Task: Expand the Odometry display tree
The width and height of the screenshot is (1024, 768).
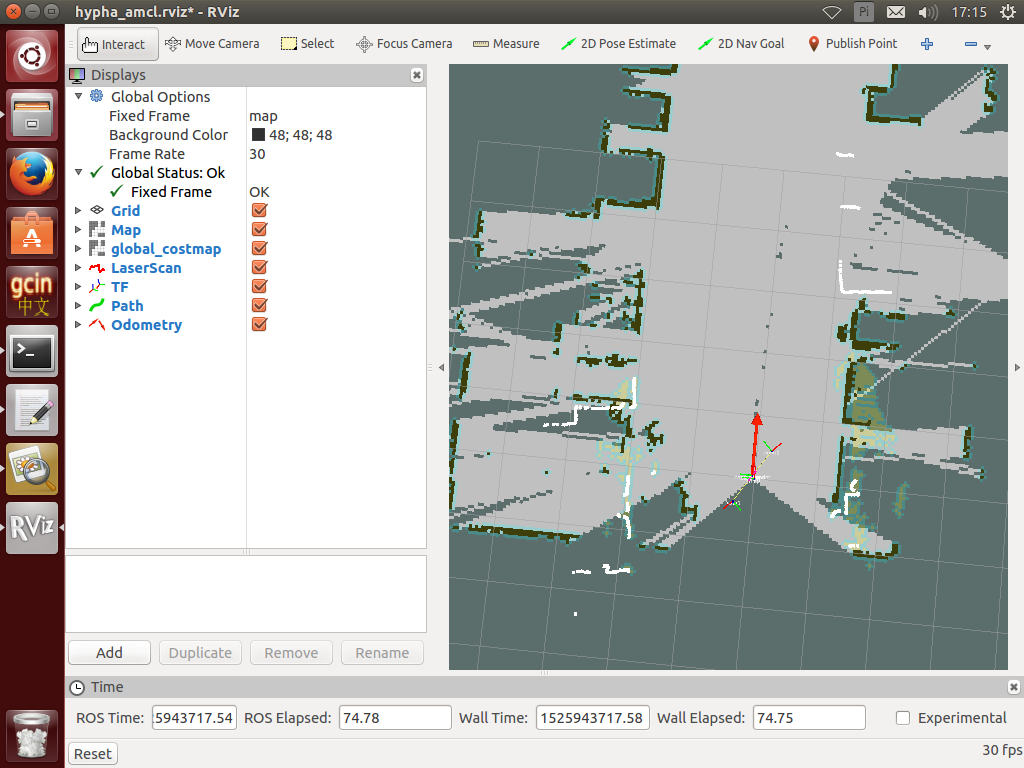Action: tap(79, 325)
